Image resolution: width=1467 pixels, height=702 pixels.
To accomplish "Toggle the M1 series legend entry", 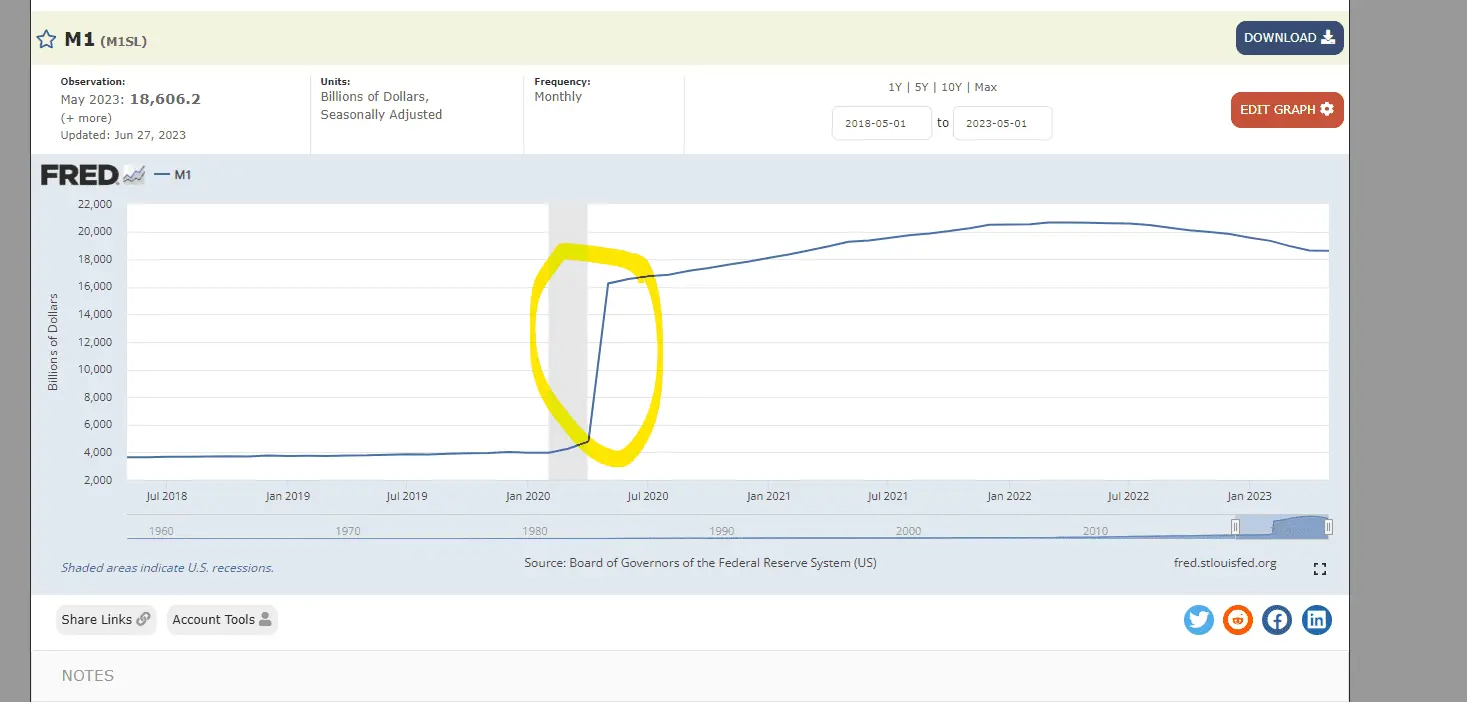I will pyautogui.click(x=174, y=175).
